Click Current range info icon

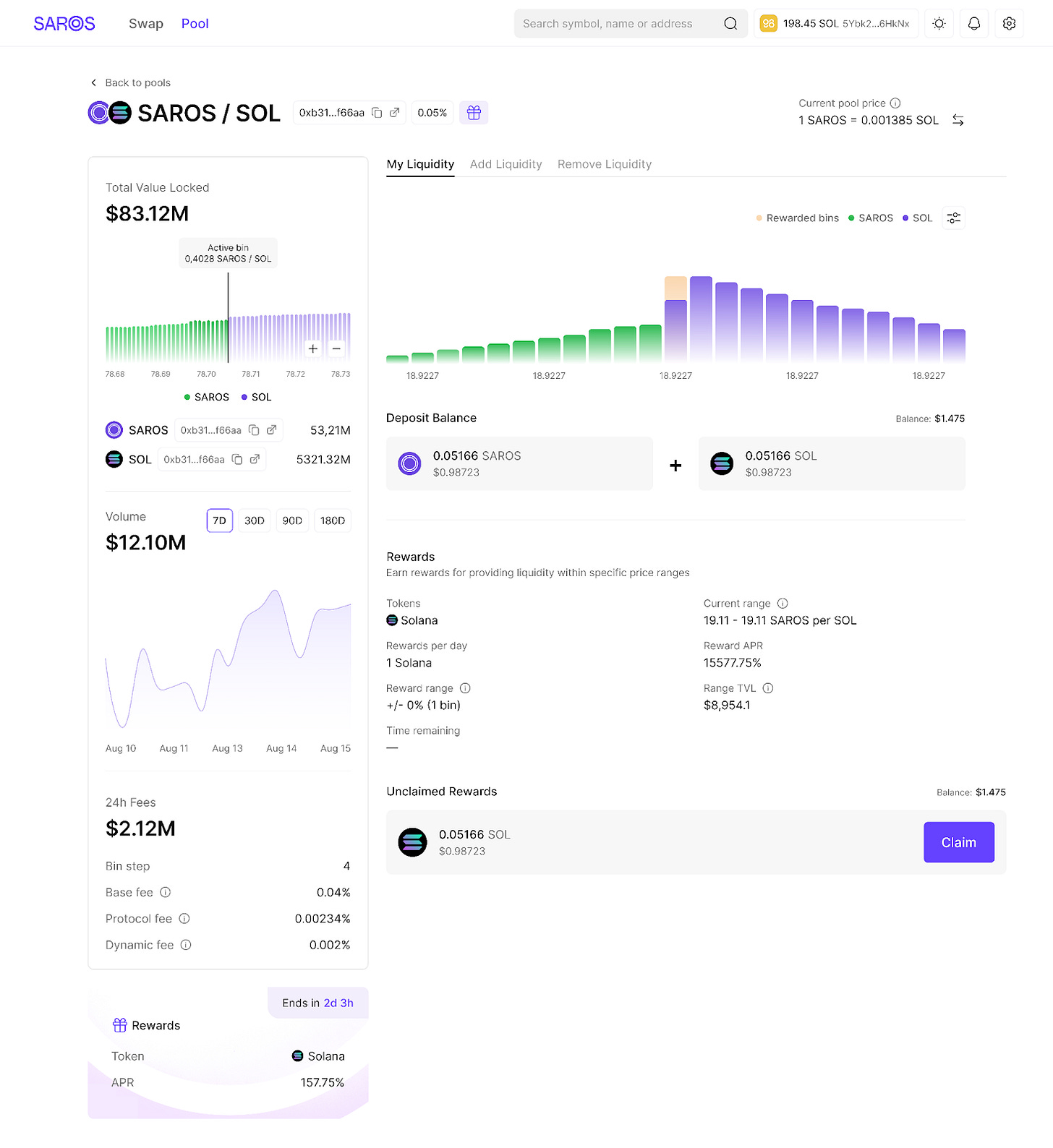point(783,603)
